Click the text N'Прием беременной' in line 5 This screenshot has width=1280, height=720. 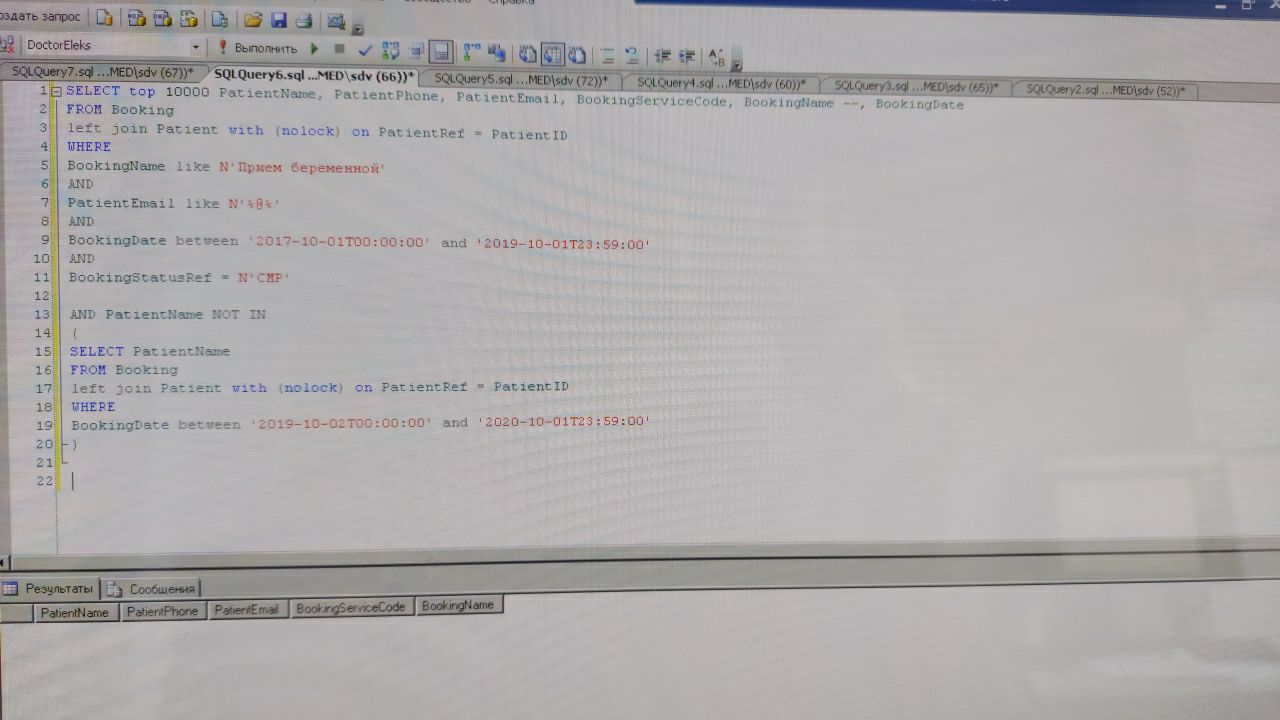point(302,167)
